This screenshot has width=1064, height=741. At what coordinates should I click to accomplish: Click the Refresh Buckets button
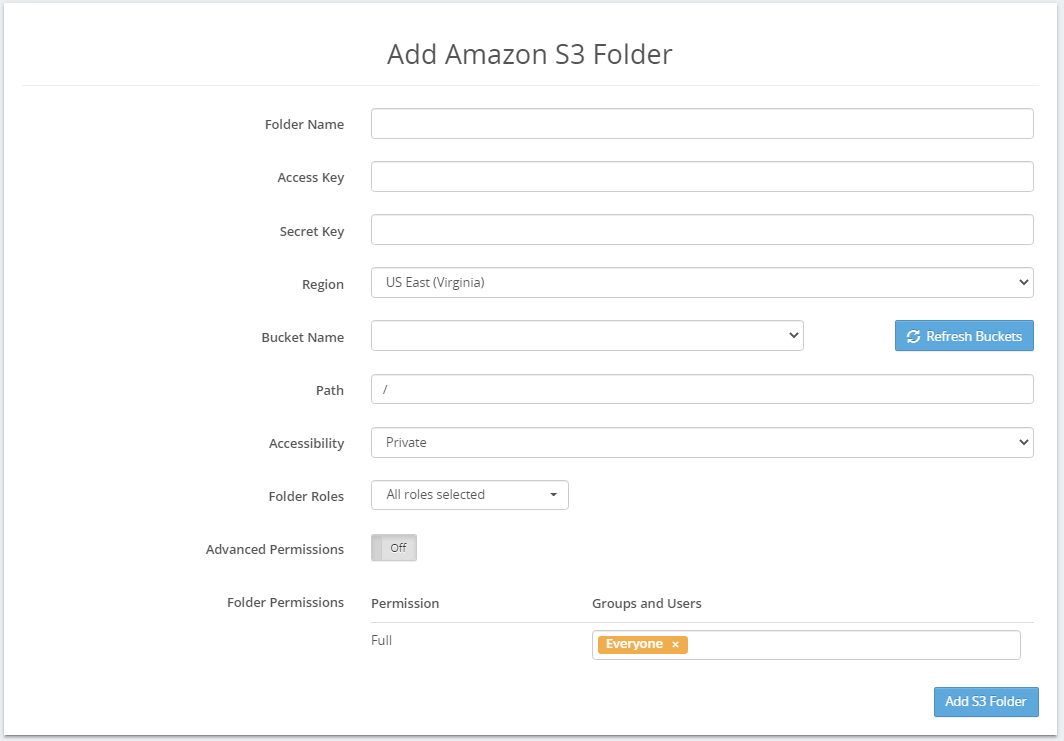(964, 336)
